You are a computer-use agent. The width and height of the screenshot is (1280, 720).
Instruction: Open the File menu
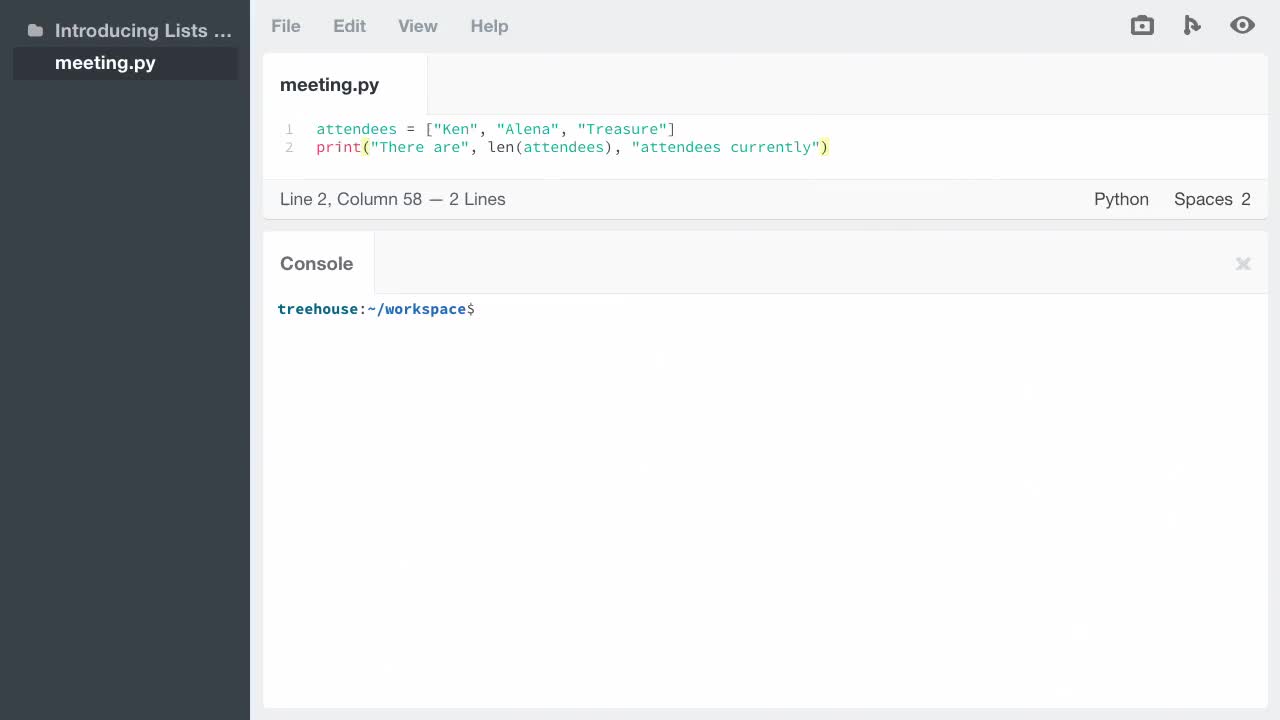(x=285, y=26)
